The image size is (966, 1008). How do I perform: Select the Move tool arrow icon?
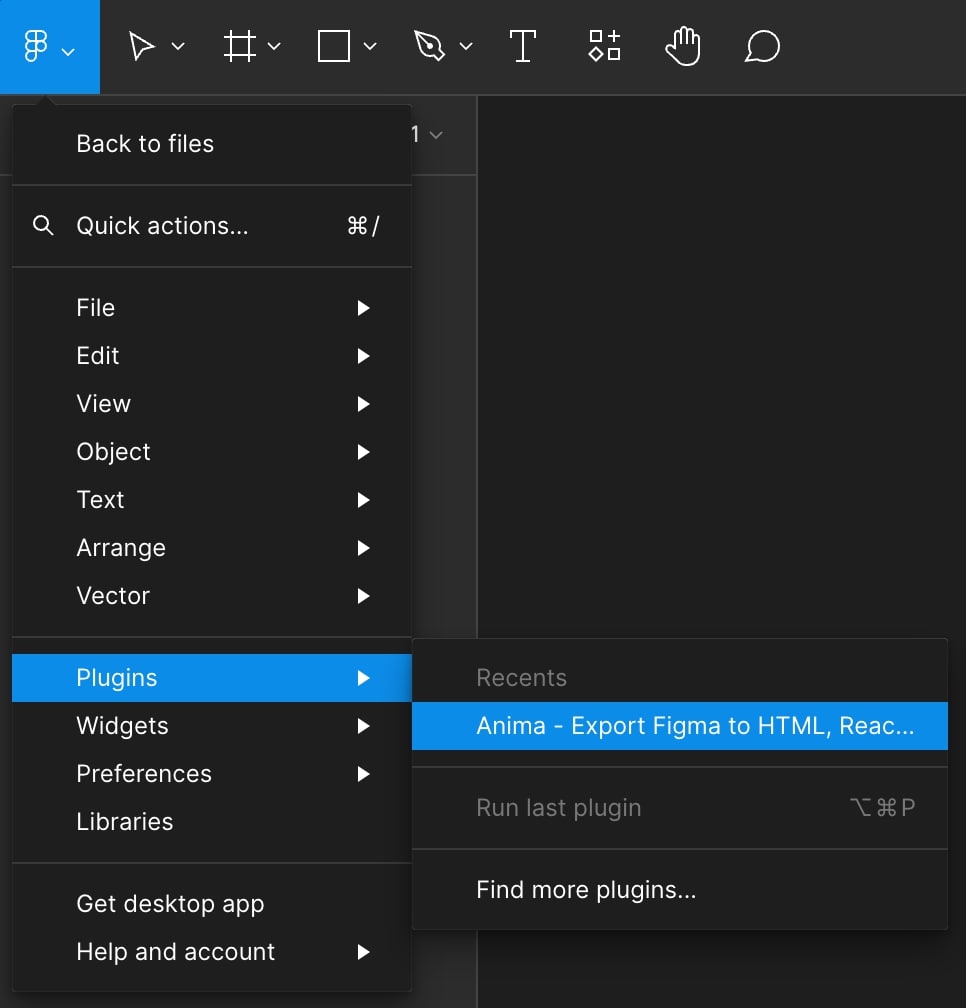[142, 47]
